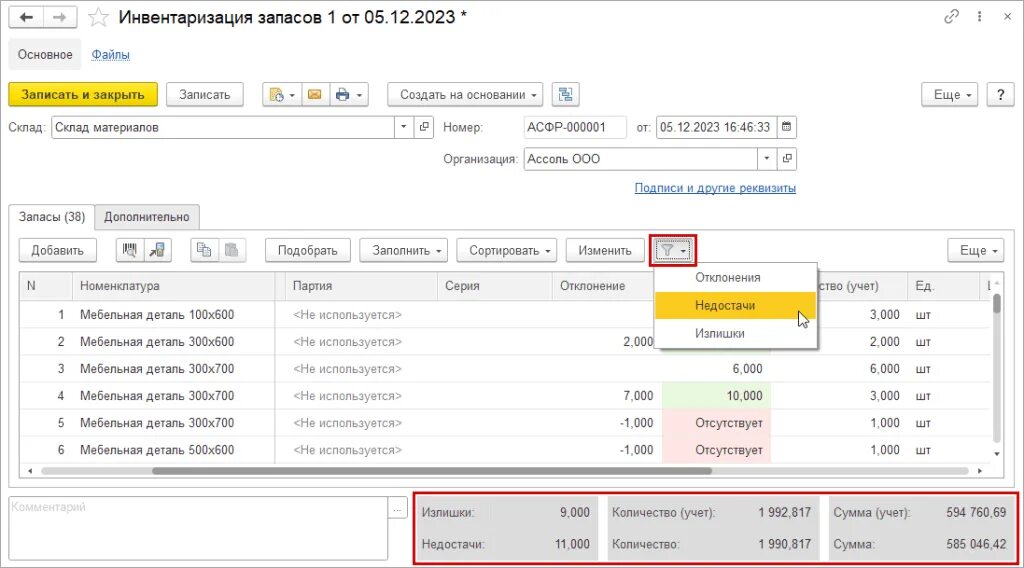Viewport: 1024px width, 568px height.
Task: Click the Партия column header
Action: point(361,286)
